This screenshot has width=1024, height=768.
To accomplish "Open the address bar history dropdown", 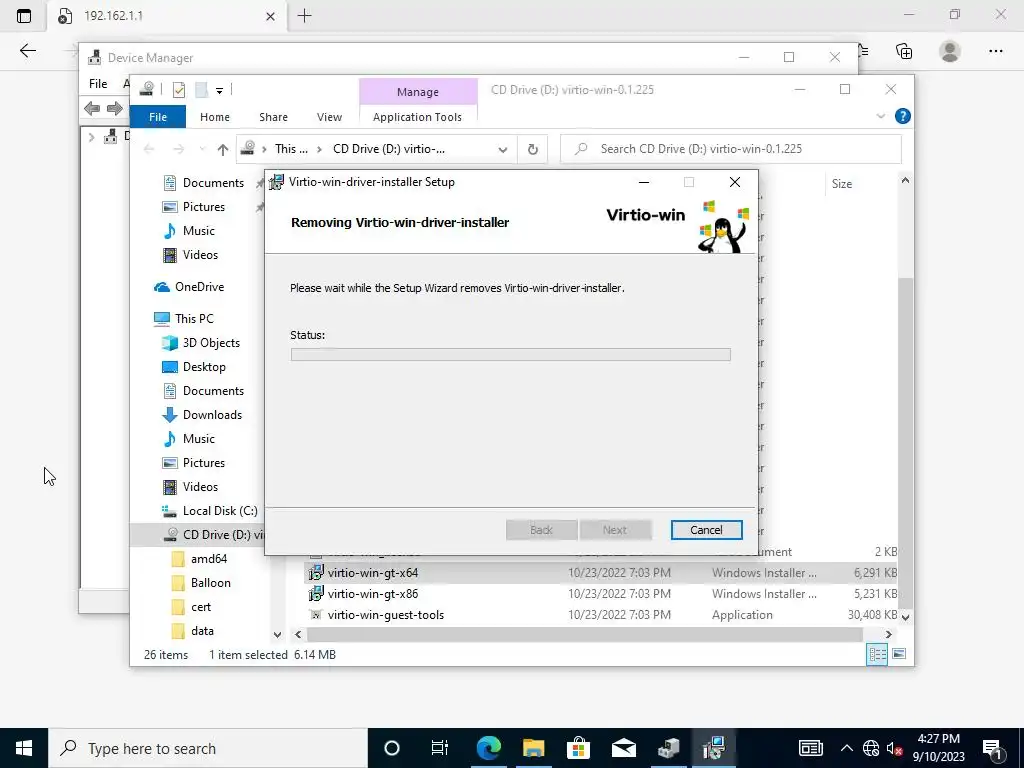I will point(502,150).
